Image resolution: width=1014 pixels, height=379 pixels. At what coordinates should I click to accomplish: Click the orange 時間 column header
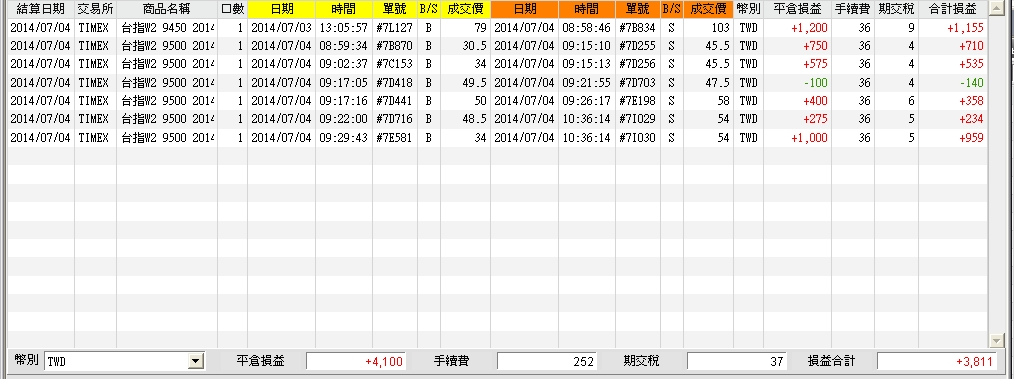(587, 9)
